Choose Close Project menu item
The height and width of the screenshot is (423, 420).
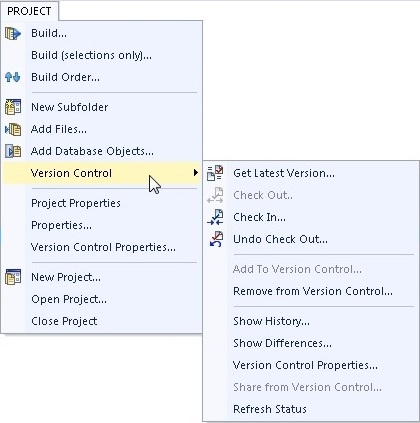pos(64,321)
